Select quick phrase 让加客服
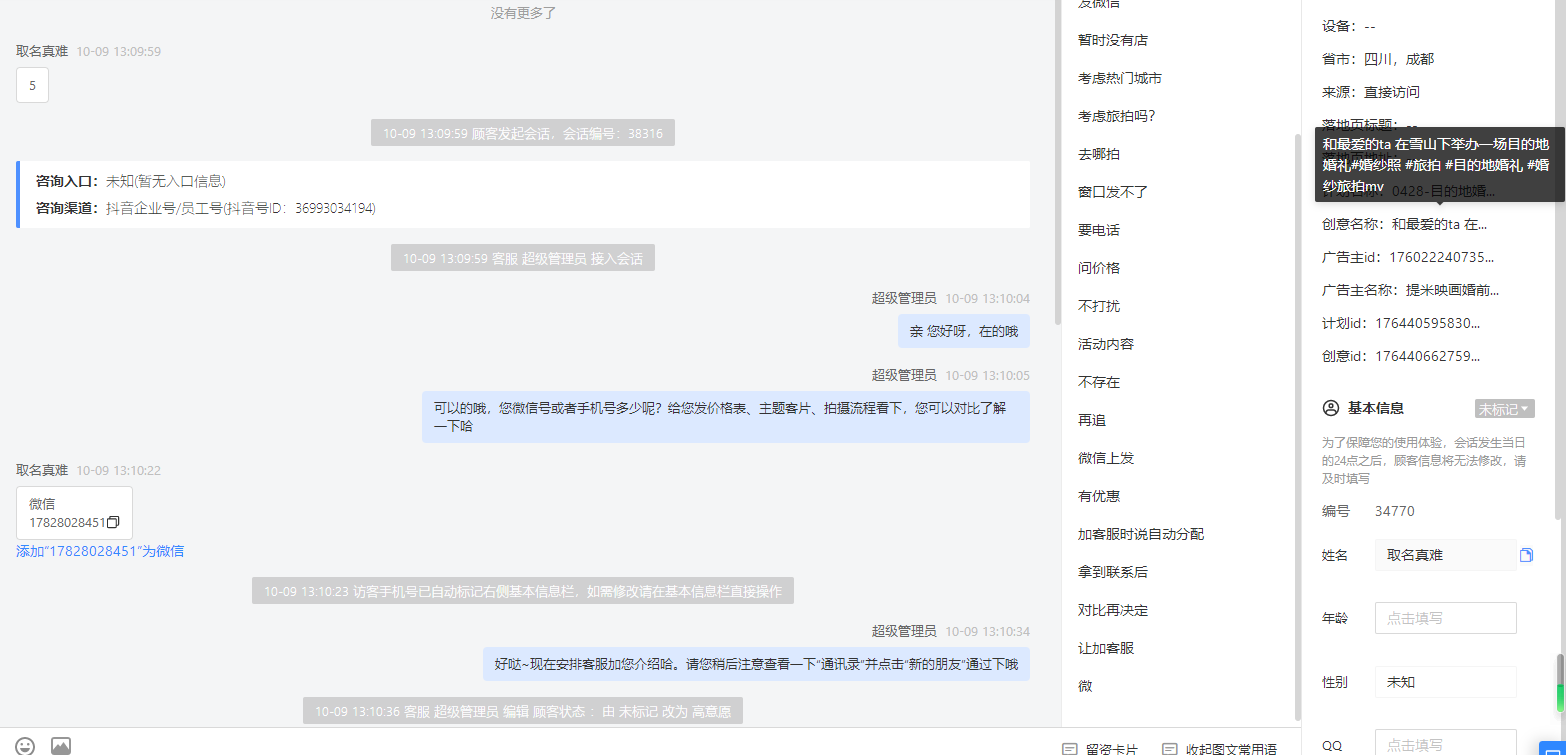1566x755 pixels. click(1105, 648)
